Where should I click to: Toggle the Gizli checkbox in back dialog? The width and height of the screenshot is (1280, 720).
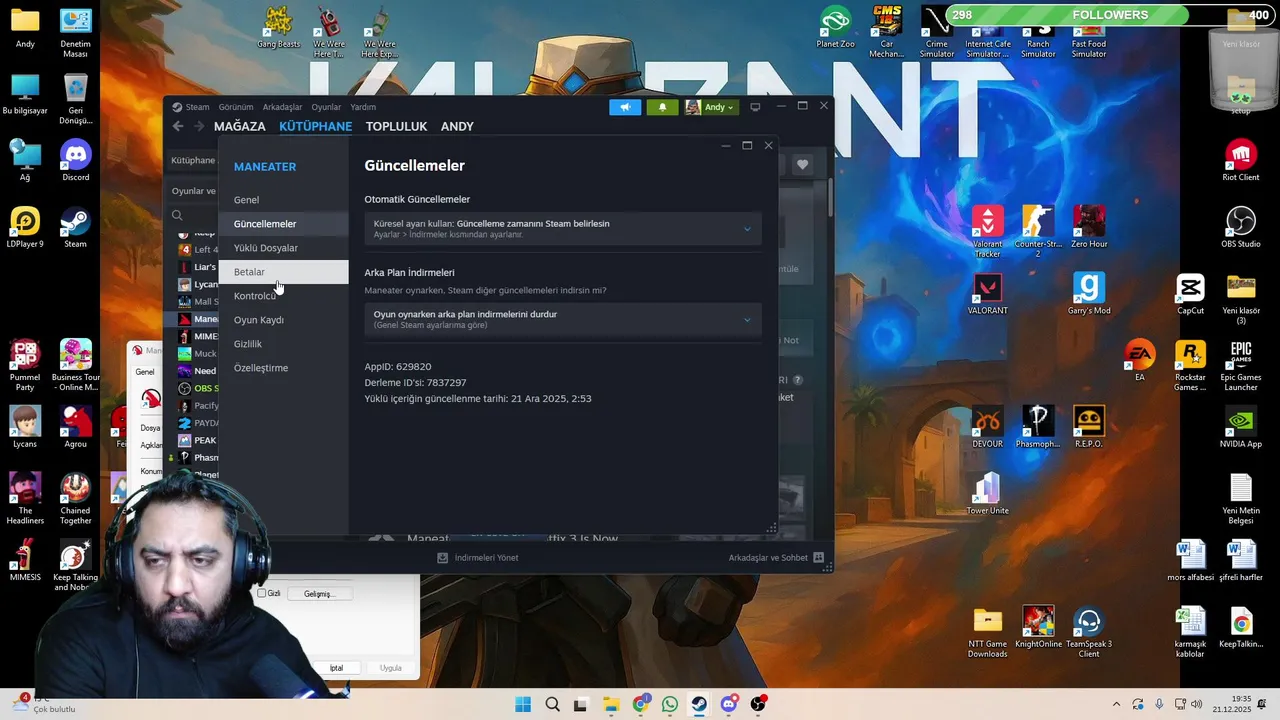click(x=262, y=594)
